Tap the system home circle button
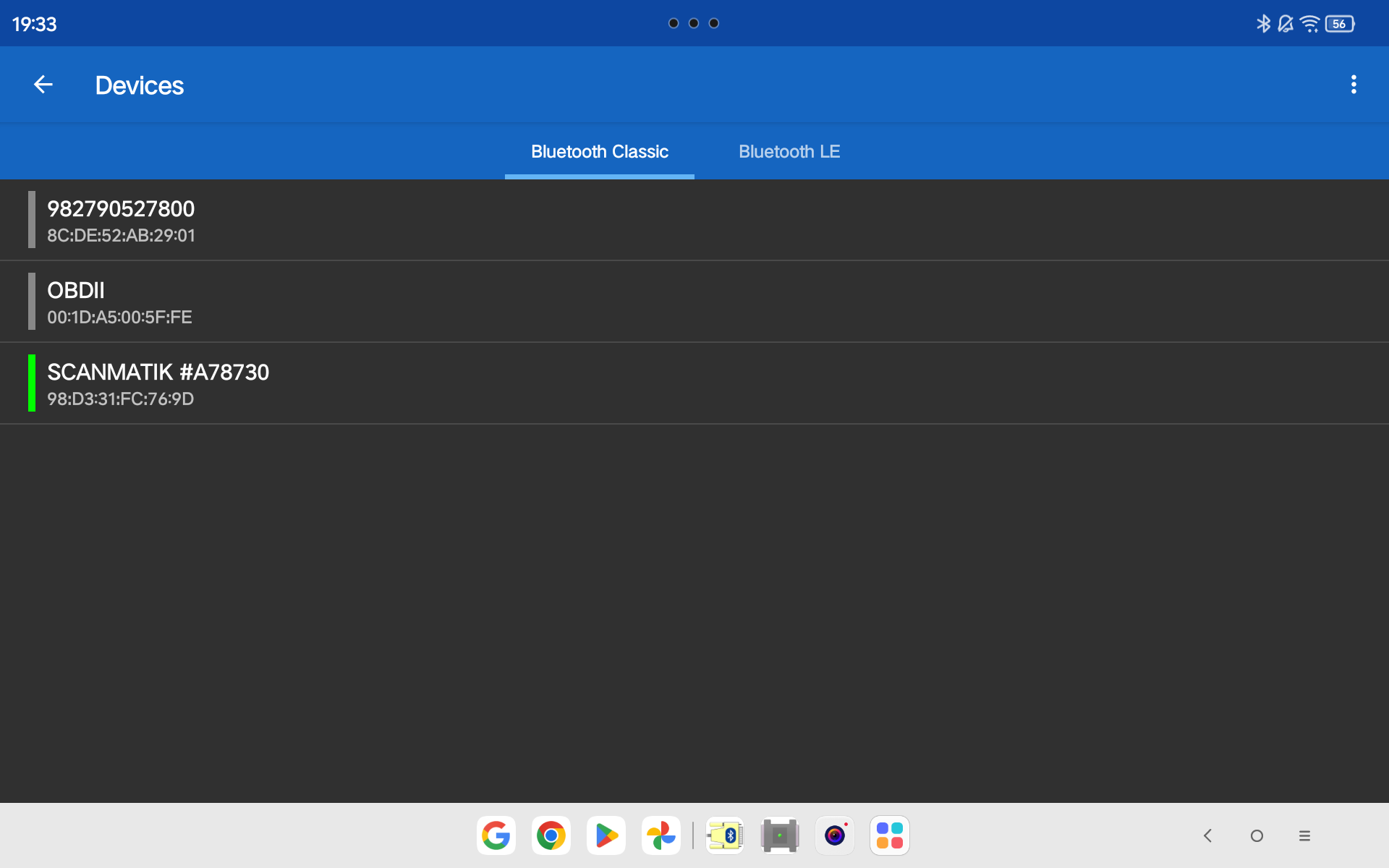The image size is (1389, 868). [x=1257, y=835]
